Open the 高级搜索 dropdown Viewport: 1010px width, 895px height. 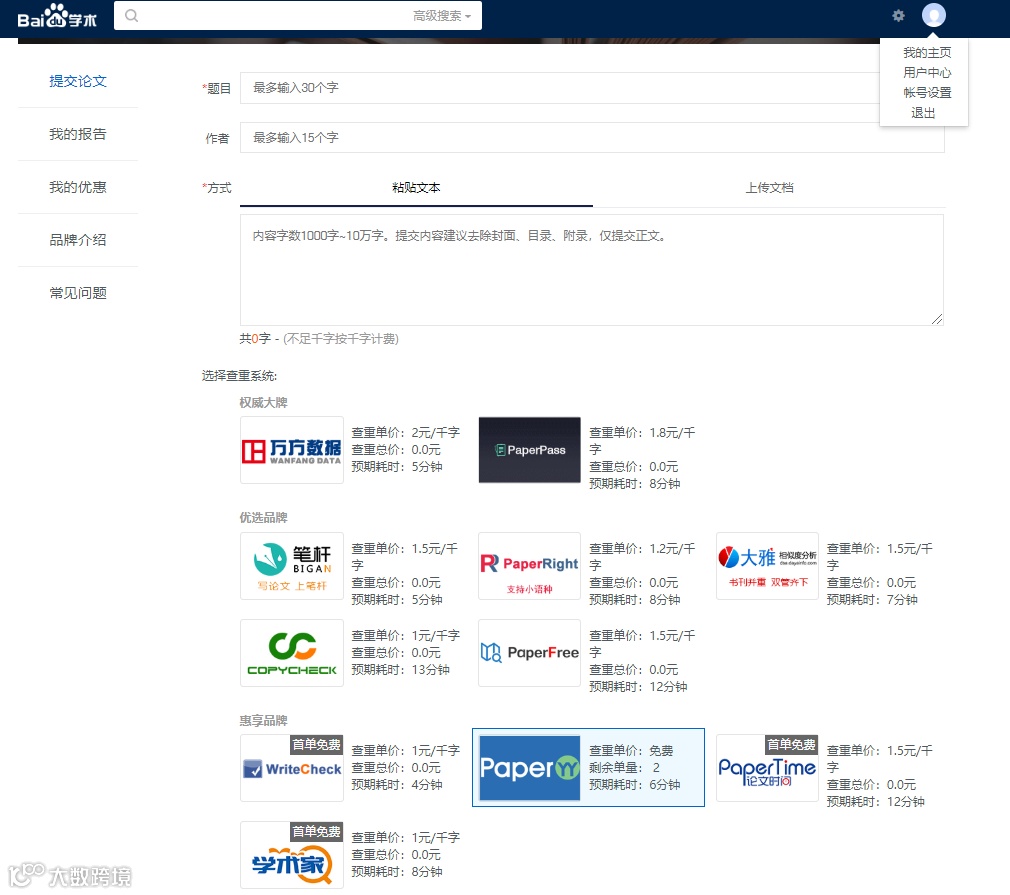[442, 16]
